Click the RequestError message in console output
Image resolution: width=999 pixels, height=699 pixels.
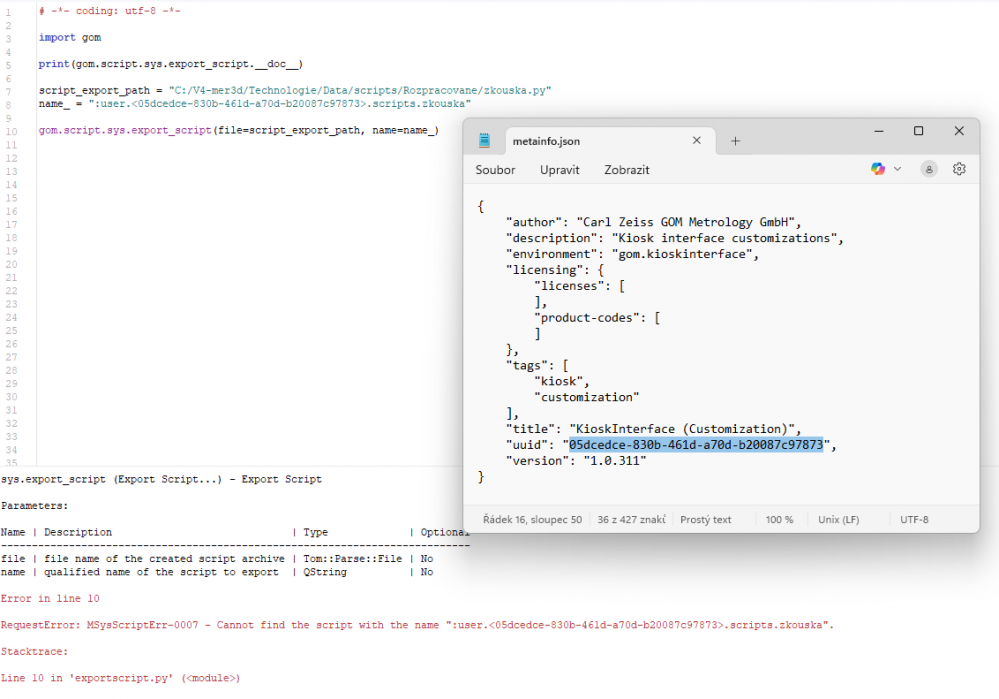pos(417,625)
